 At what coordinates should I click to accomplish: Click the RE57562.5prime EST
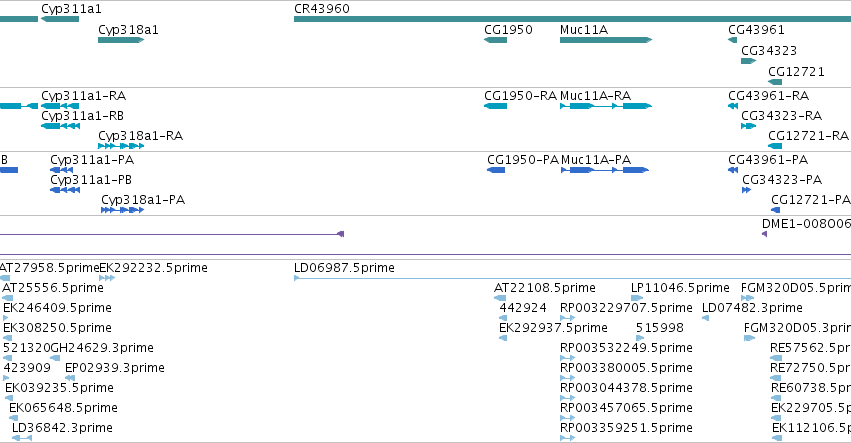[x=776, y=358]
